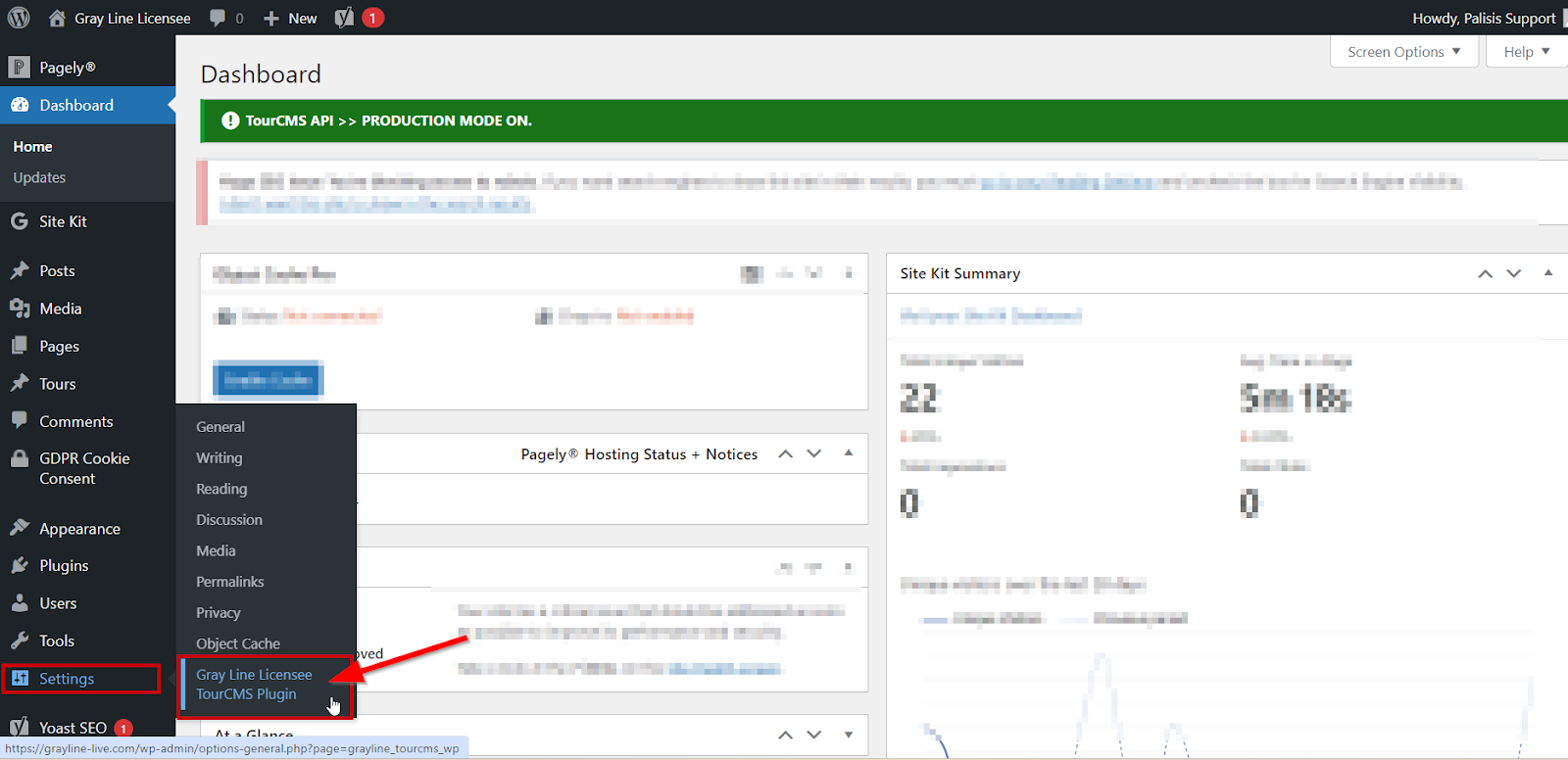Click the Comments icon in sidebar
1568x760 pixels.
pos(19,421)
